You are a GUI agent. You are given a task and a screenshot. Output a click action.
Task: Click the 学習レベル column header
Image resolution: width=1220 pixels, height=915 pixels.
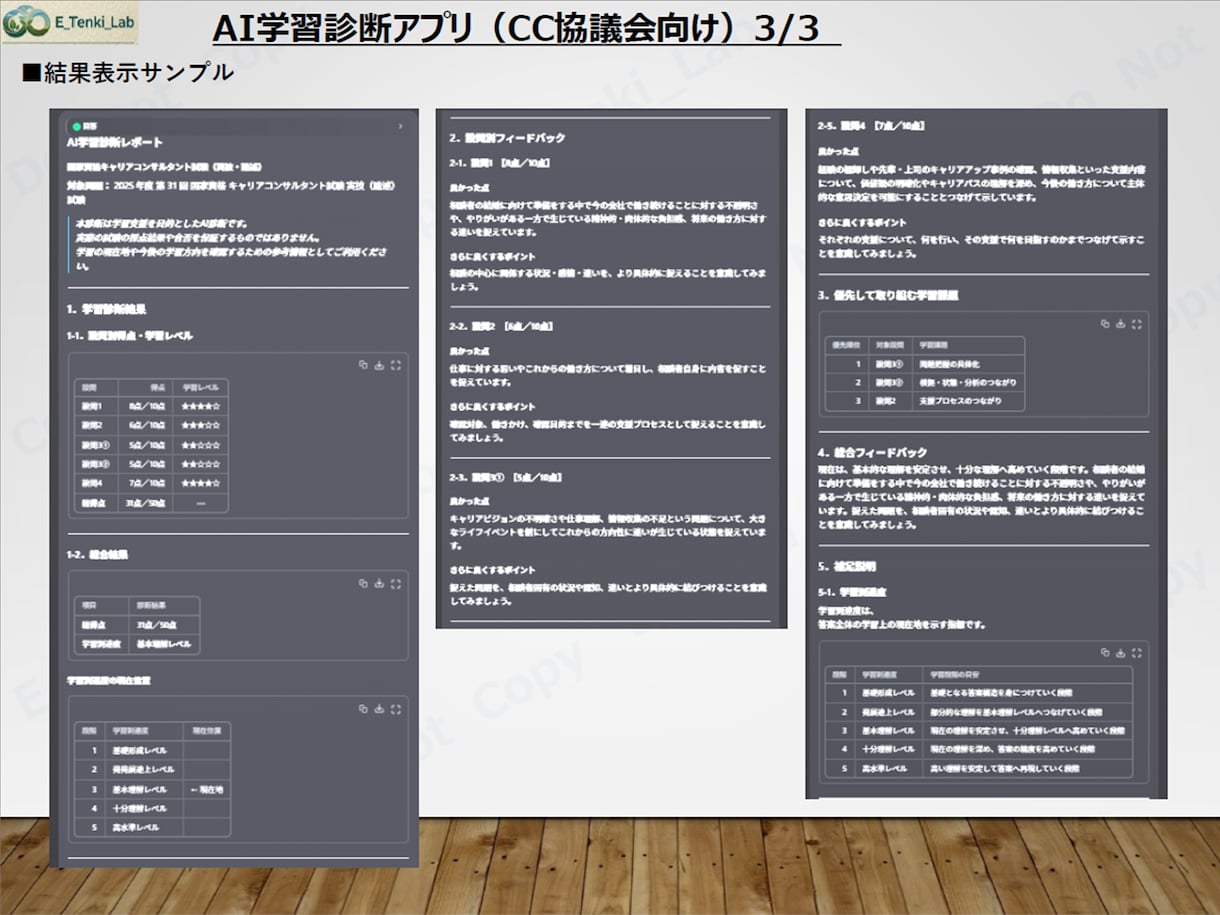[200, 386]
